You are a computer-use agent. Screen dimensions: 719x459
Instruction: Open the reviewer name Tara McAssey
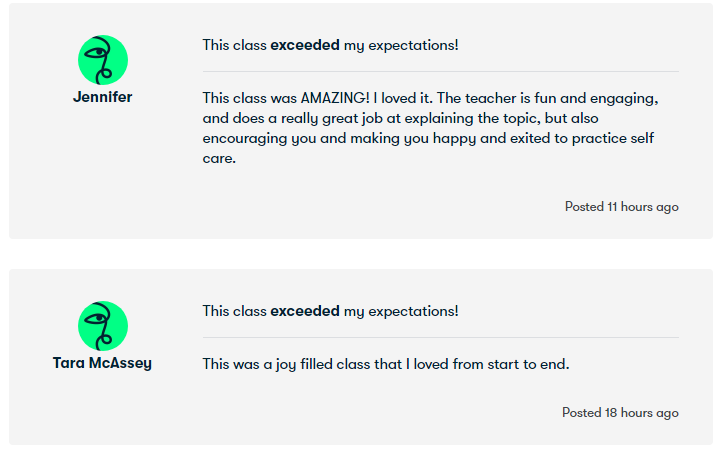click(x=102, y=363)
